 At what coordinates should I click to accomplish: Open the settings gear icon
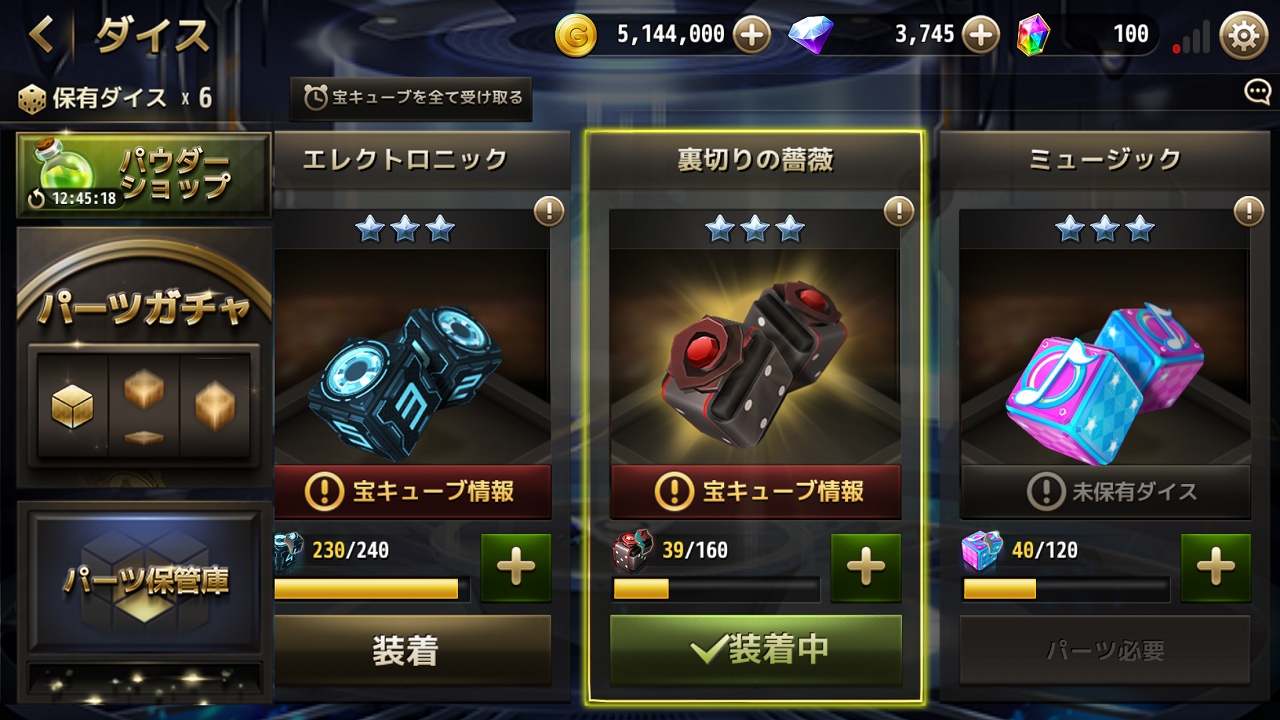1243,36
